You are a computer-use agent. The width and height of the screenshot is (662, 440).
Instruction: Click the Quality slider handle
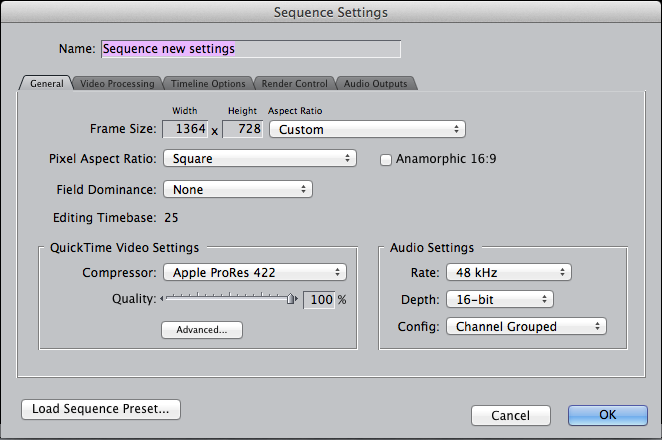(x=292, y=299)
